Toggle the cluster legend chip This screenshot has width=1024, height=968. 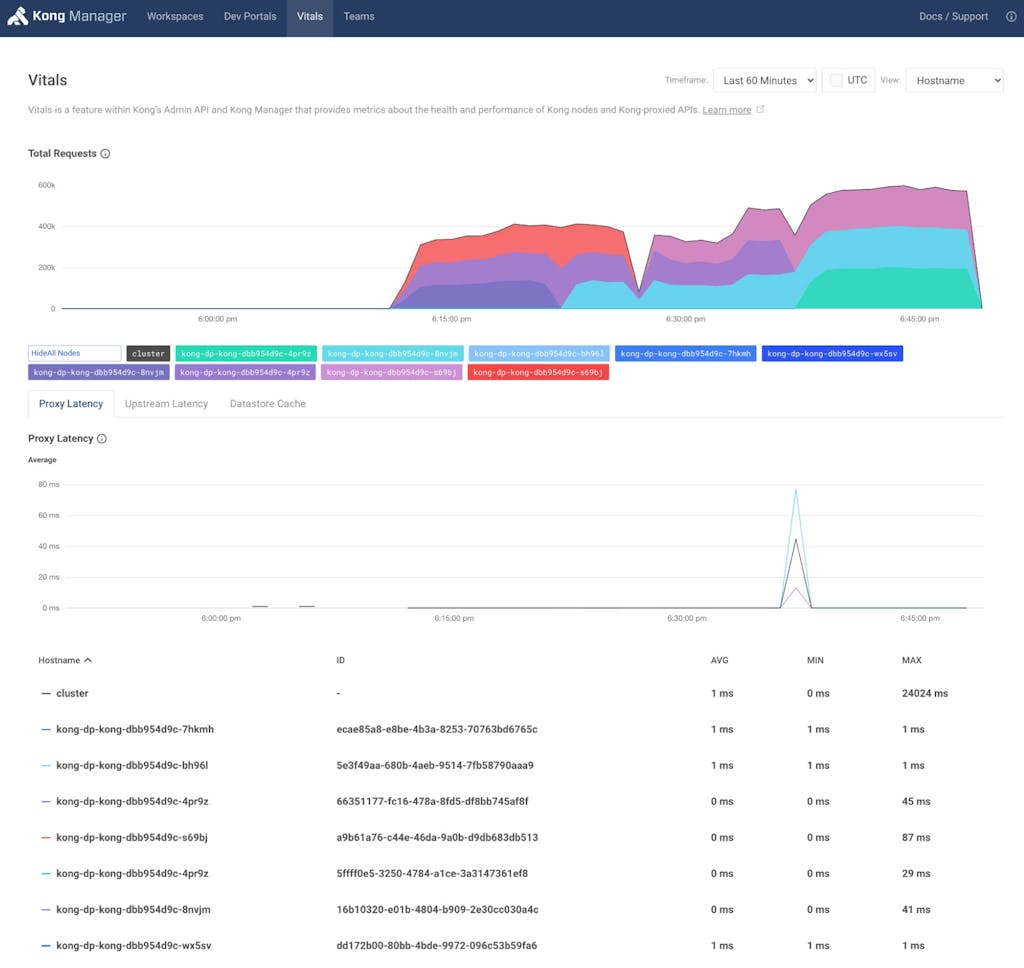click(148, 353)
